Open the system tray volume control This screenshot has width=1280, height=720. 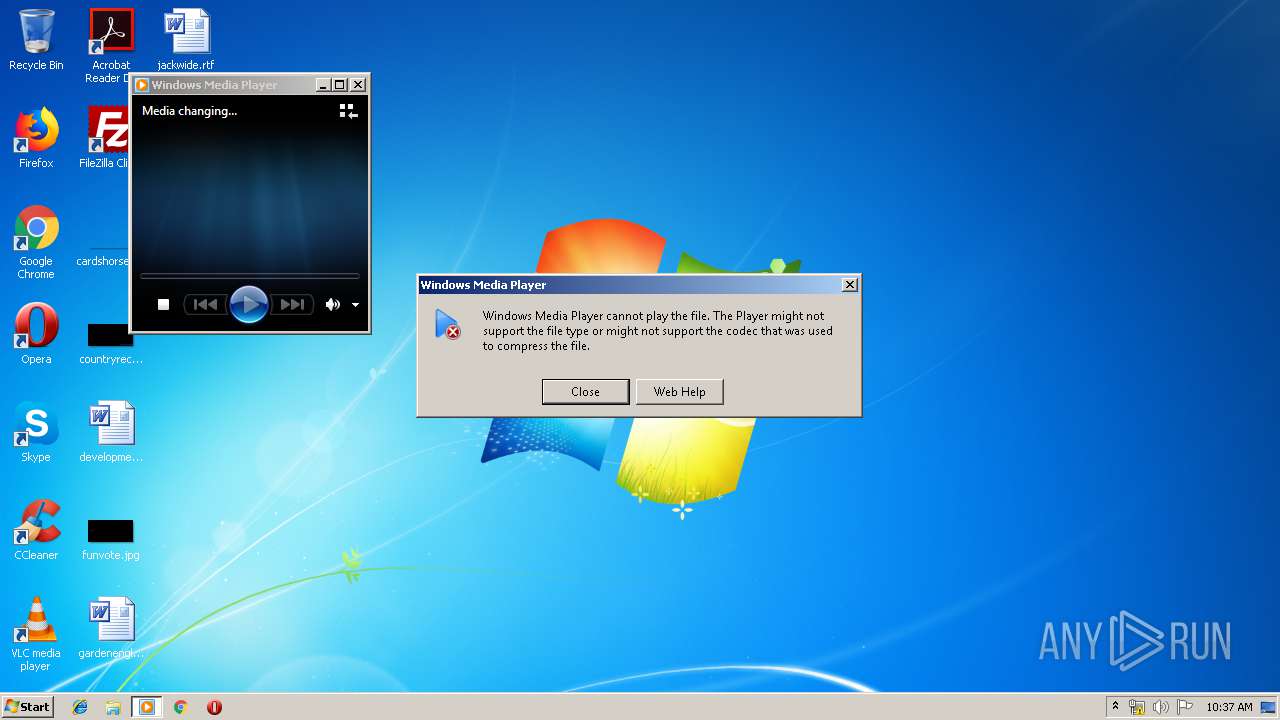tap(1161, 707)
